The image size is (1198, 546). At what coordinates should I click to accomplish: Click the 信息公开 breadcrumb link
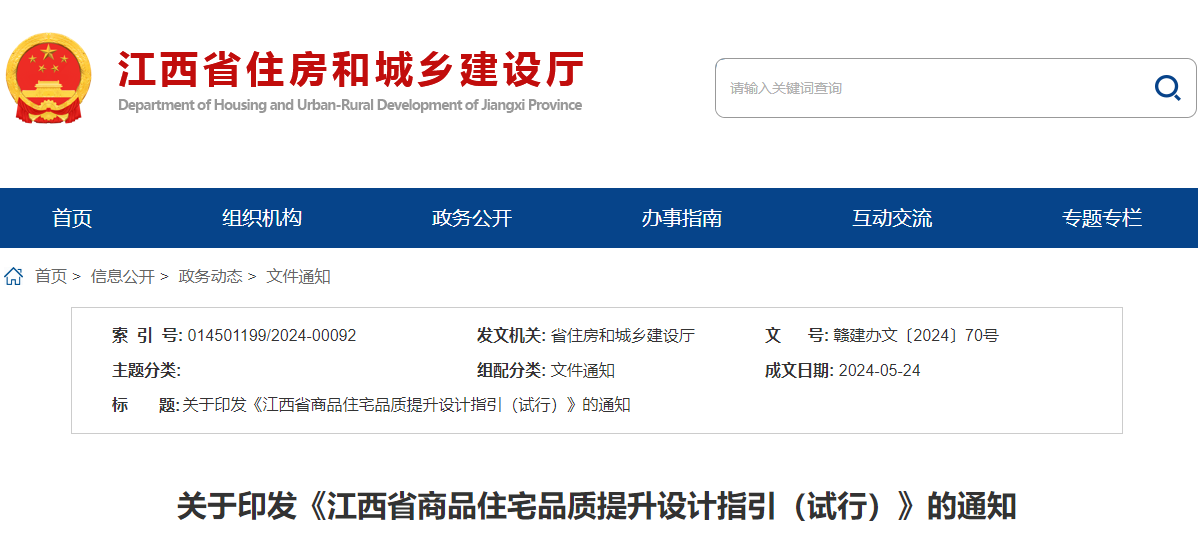click(122, 277)
